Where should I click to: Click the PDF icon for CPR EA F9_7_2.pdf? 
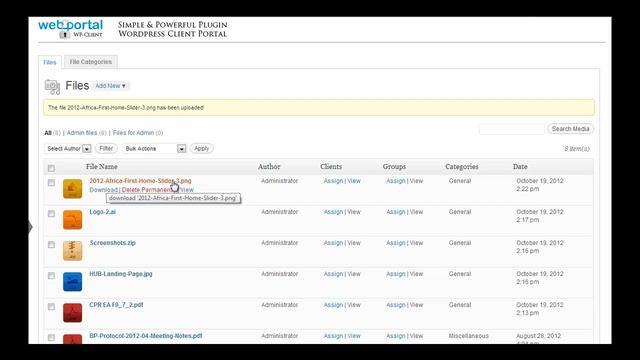[72, 313]
